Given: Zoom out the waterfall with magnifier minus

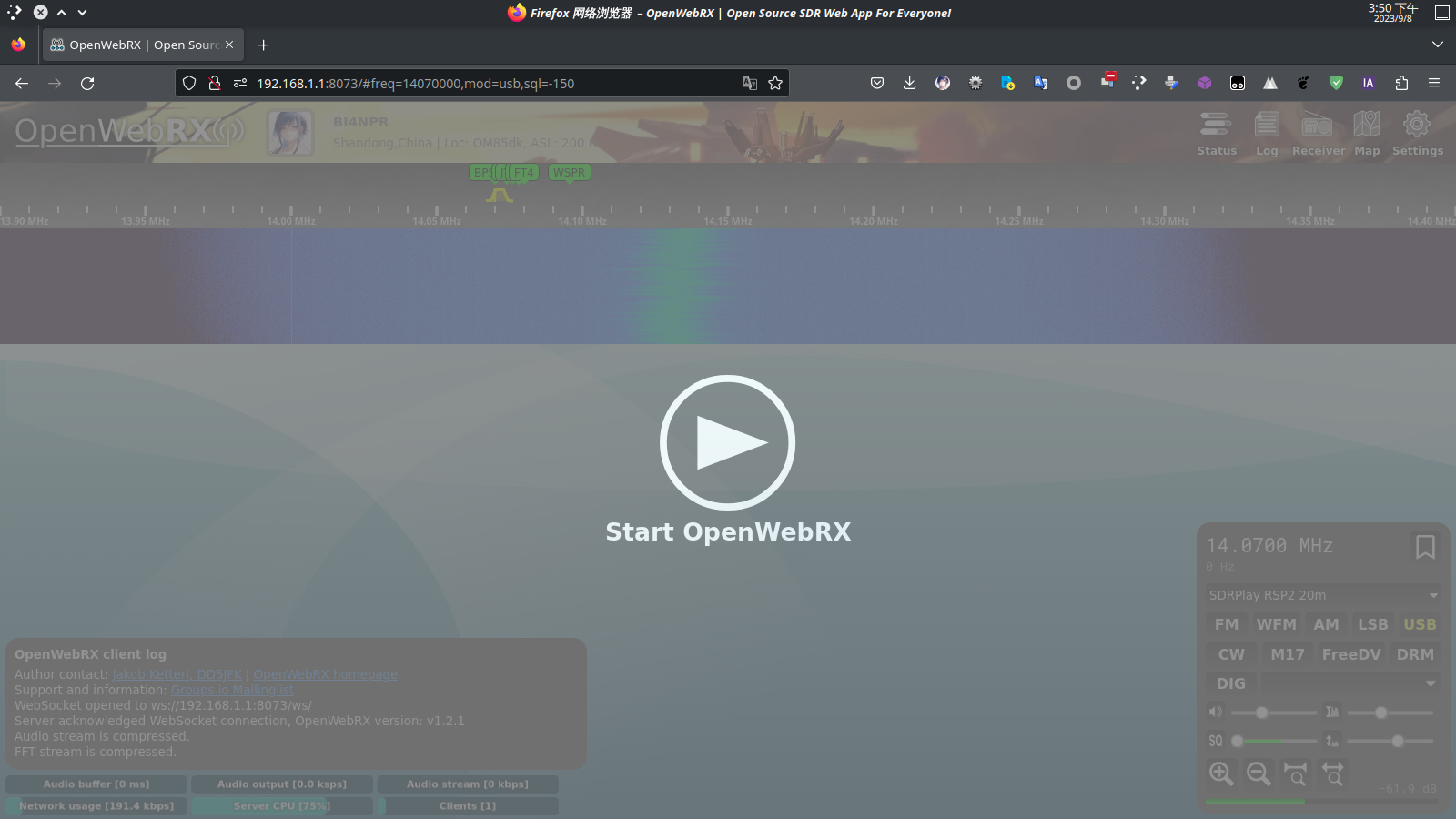Looking at the screenshot, I should point(1259,773).
